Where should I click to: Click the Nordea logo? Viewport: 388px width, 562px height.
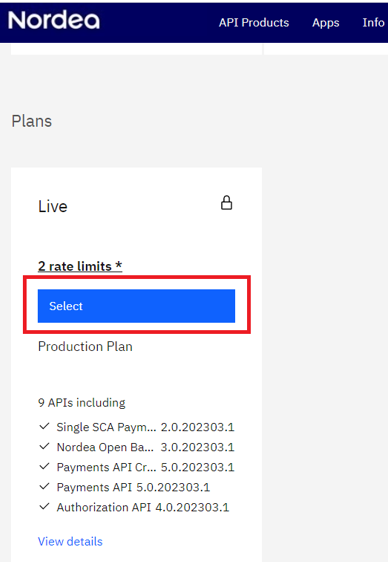click(54, 20)
